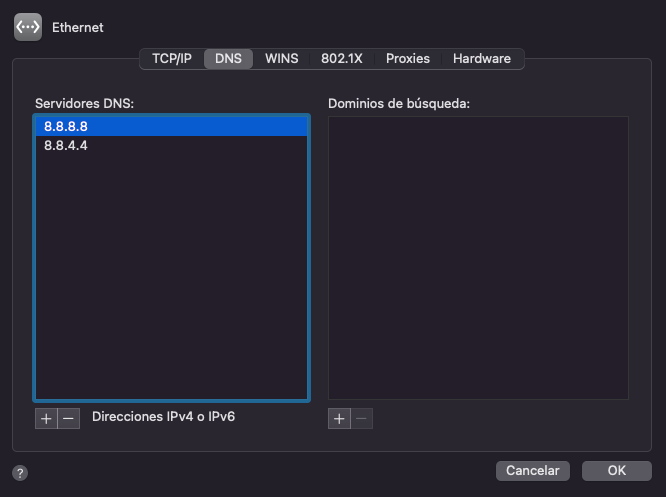Click empty space below the DNS entries

click(171, 280)
